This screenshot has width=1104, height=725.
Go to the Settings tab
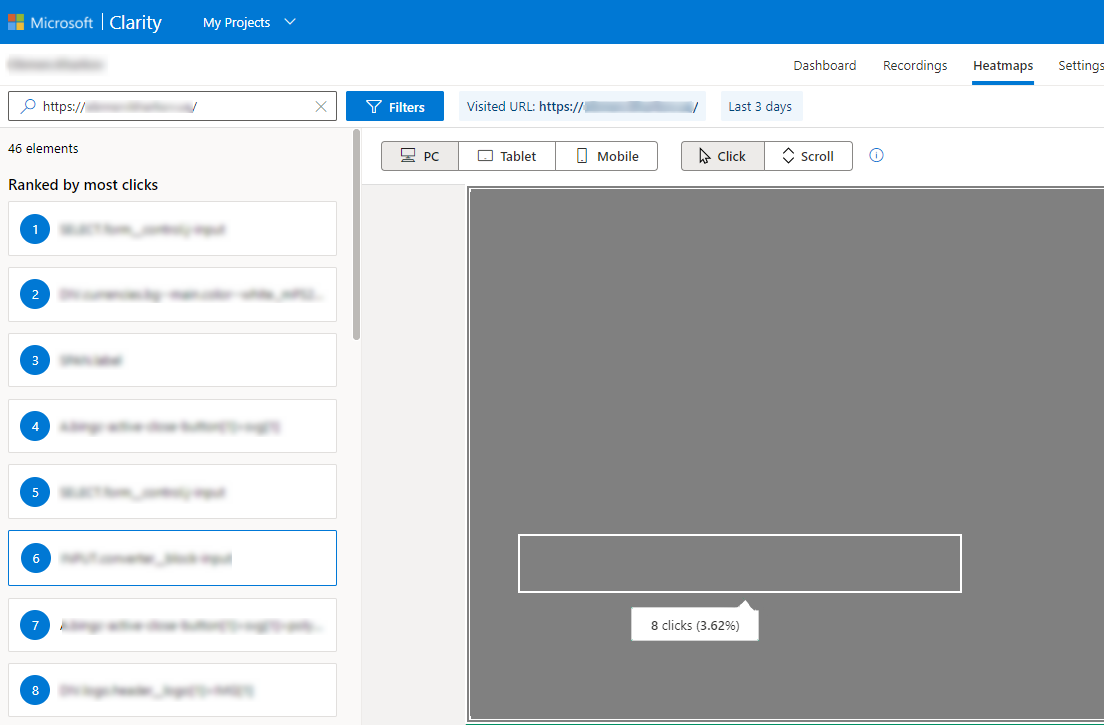[x=1081, y=65]
